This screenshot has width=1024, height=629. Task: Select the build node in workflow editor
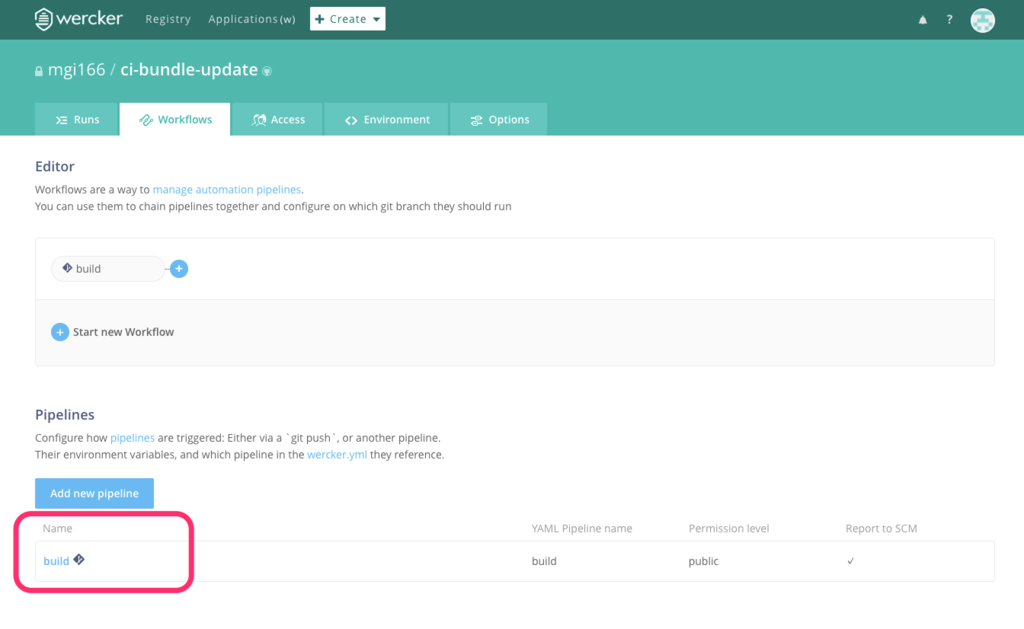tap(108, 268)
